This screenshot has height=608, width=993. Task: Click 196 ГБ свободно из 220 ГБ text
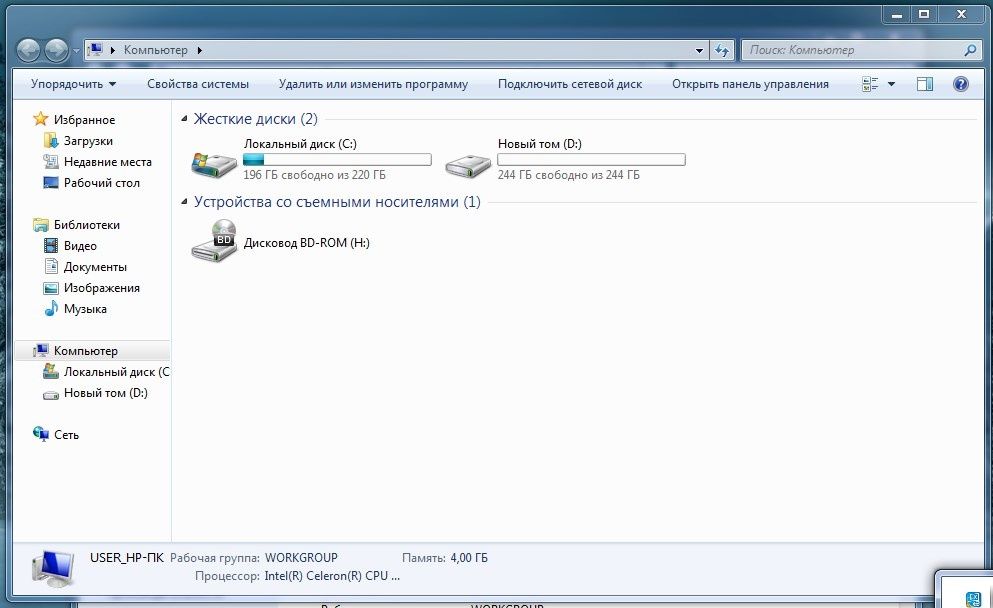(x=314, y=175)
